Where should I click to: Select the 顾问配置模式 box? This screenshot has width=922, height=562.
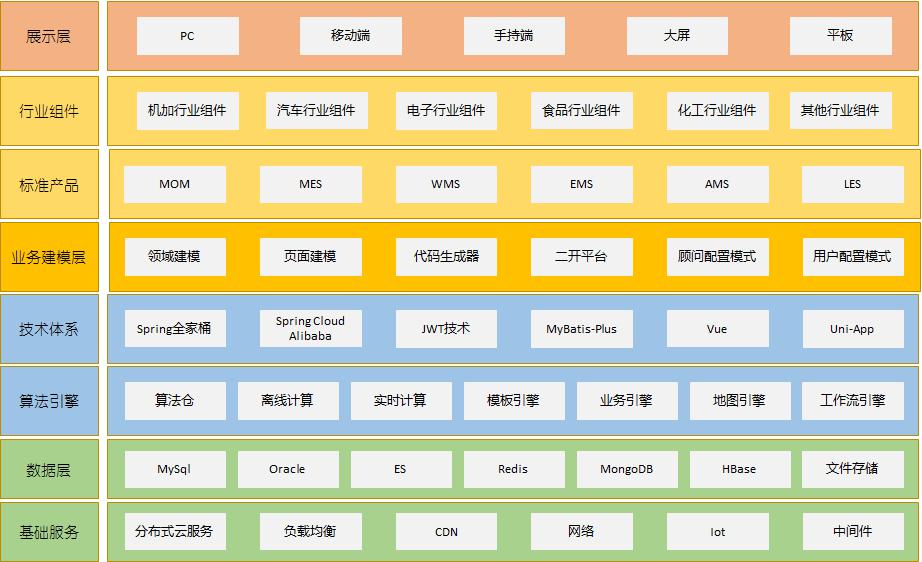[x=717, y=257]
